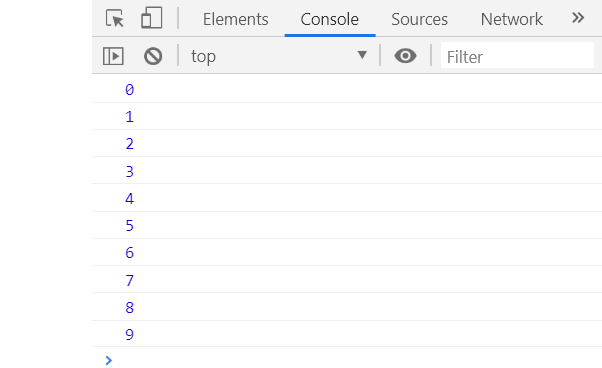Image resolution: width=602 pixels, height=368 pixels.
Task: Click the output line showing 9
Action: (347, 334)
